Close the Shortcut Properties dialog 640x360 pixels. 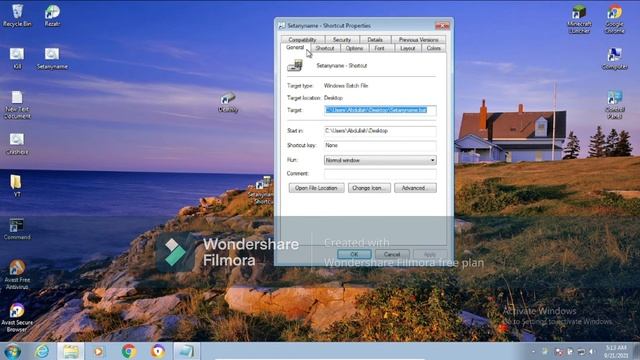click(x=442, y=26)
